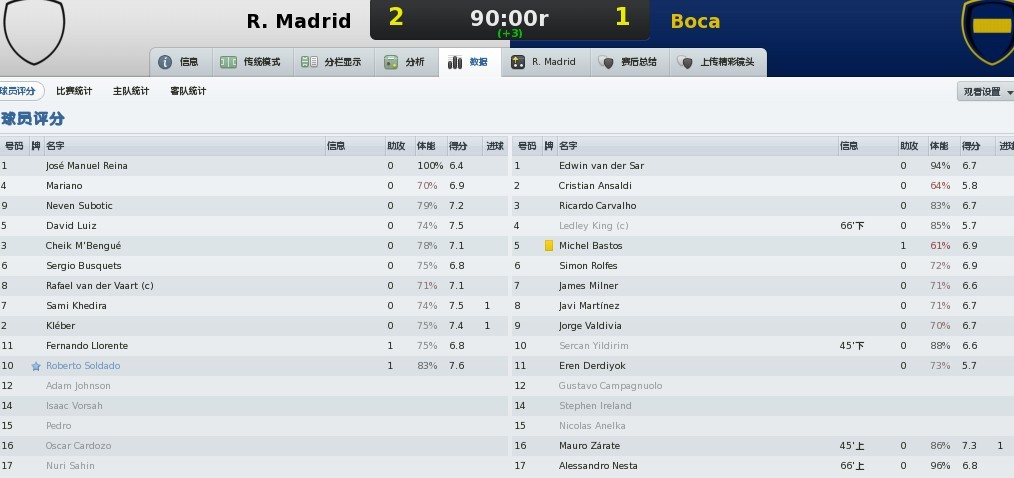Click the star icon next to Roberto Soldado
This screenshot has height=478, width=1014.
point(36,366)
